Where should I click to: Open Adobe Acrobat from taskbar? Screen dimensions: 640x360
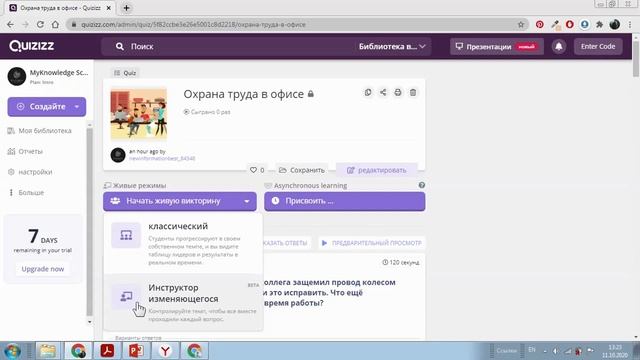(107, 351)
